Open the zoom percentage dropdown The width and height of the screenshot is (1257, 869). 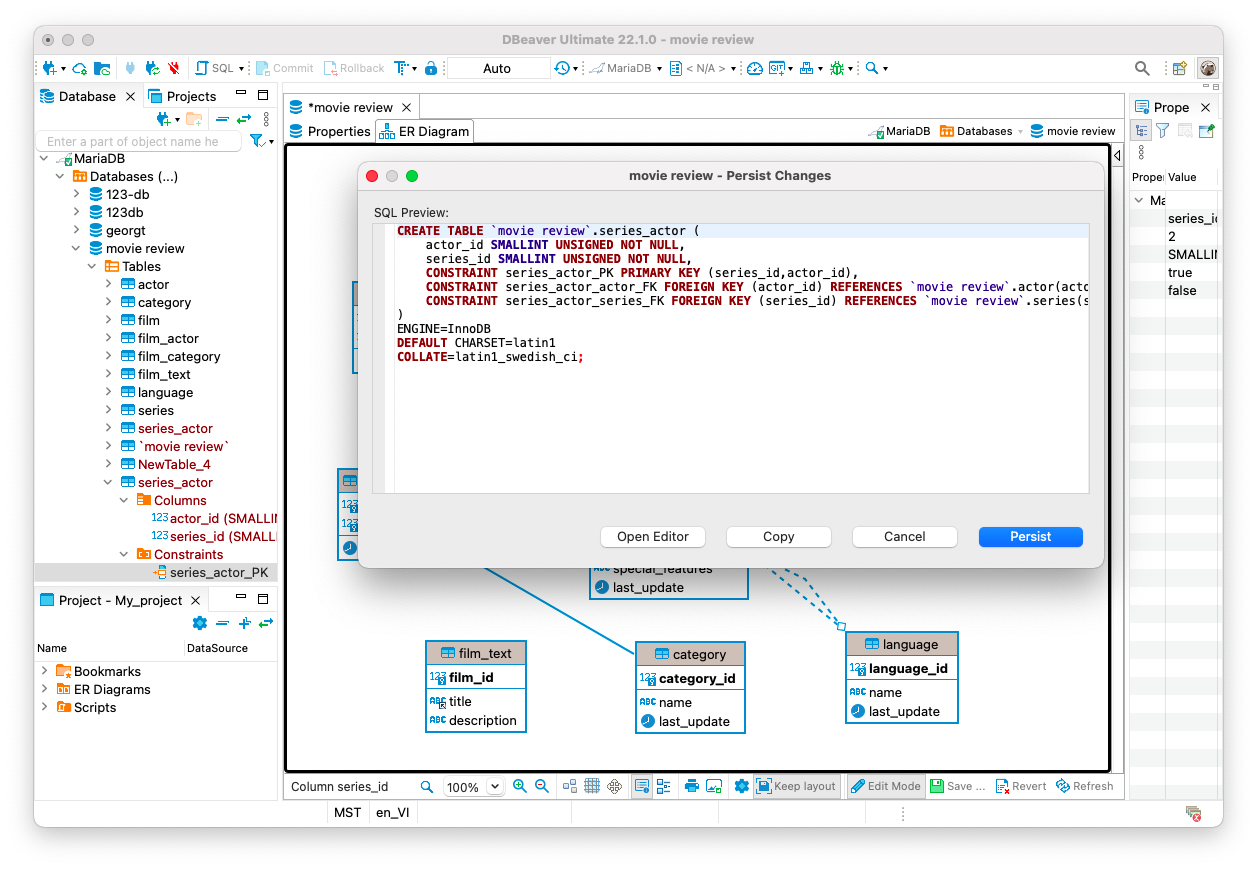coord(492,786)
